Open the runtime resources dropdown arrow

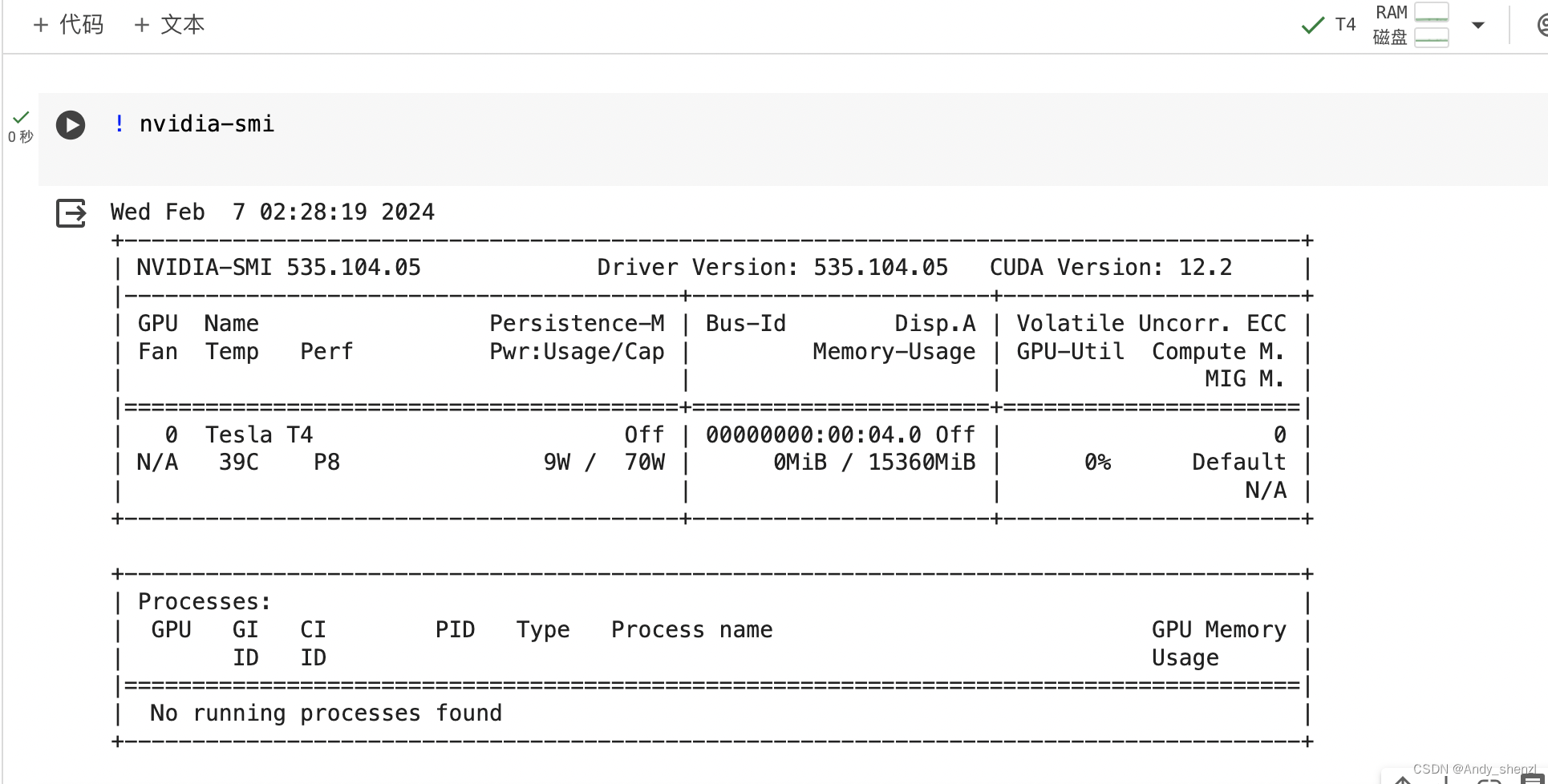click(x=1478, y=25)
